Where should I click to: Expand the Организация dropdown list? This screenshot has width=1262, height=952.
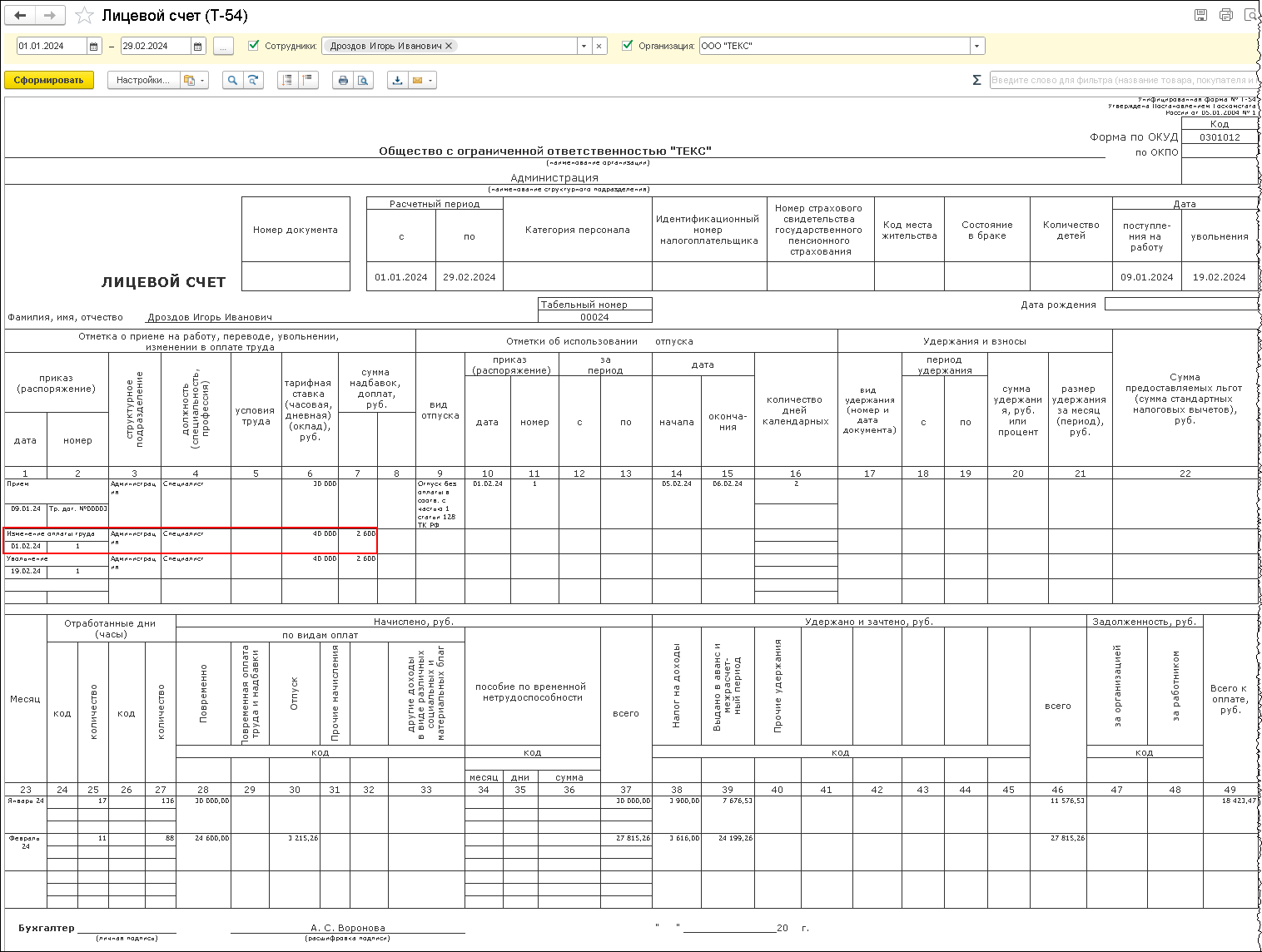(x=977, y=47)
